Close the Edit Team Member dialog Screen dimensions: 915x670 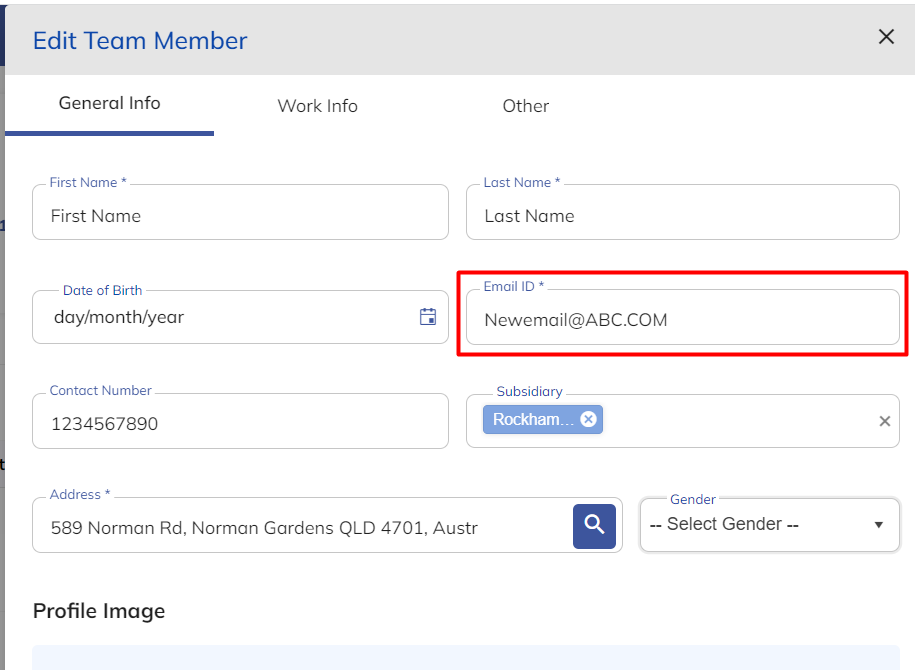[885, 37]
